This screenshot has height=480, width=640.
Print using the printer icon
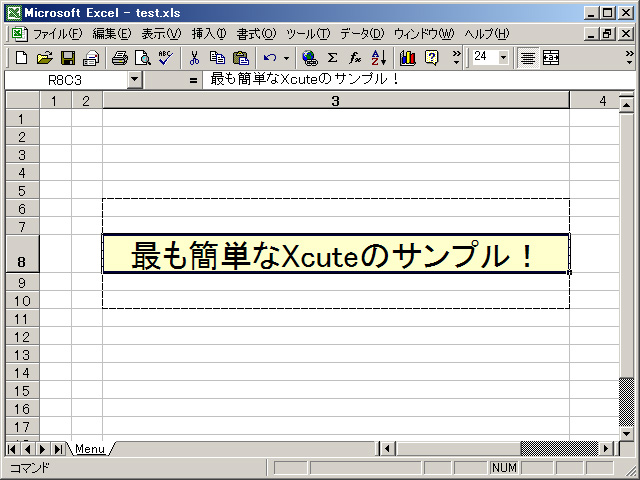120,58
